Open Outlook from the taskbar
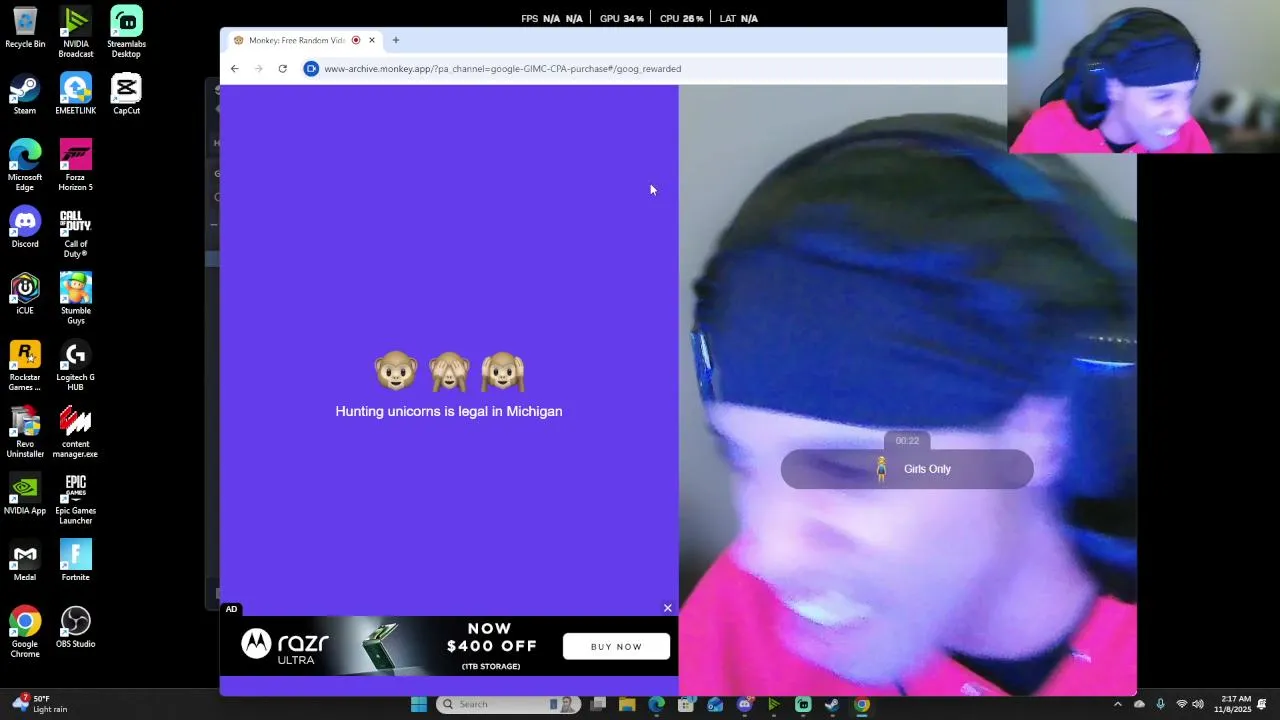1280x720 pixels. pyautogui.click(x=715, y=704)
